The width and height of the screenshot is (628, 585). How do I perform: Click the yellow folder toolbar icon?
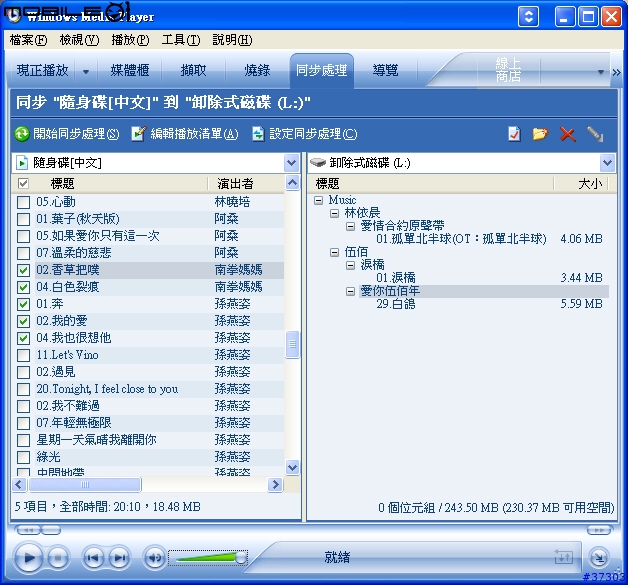point(540,134)
